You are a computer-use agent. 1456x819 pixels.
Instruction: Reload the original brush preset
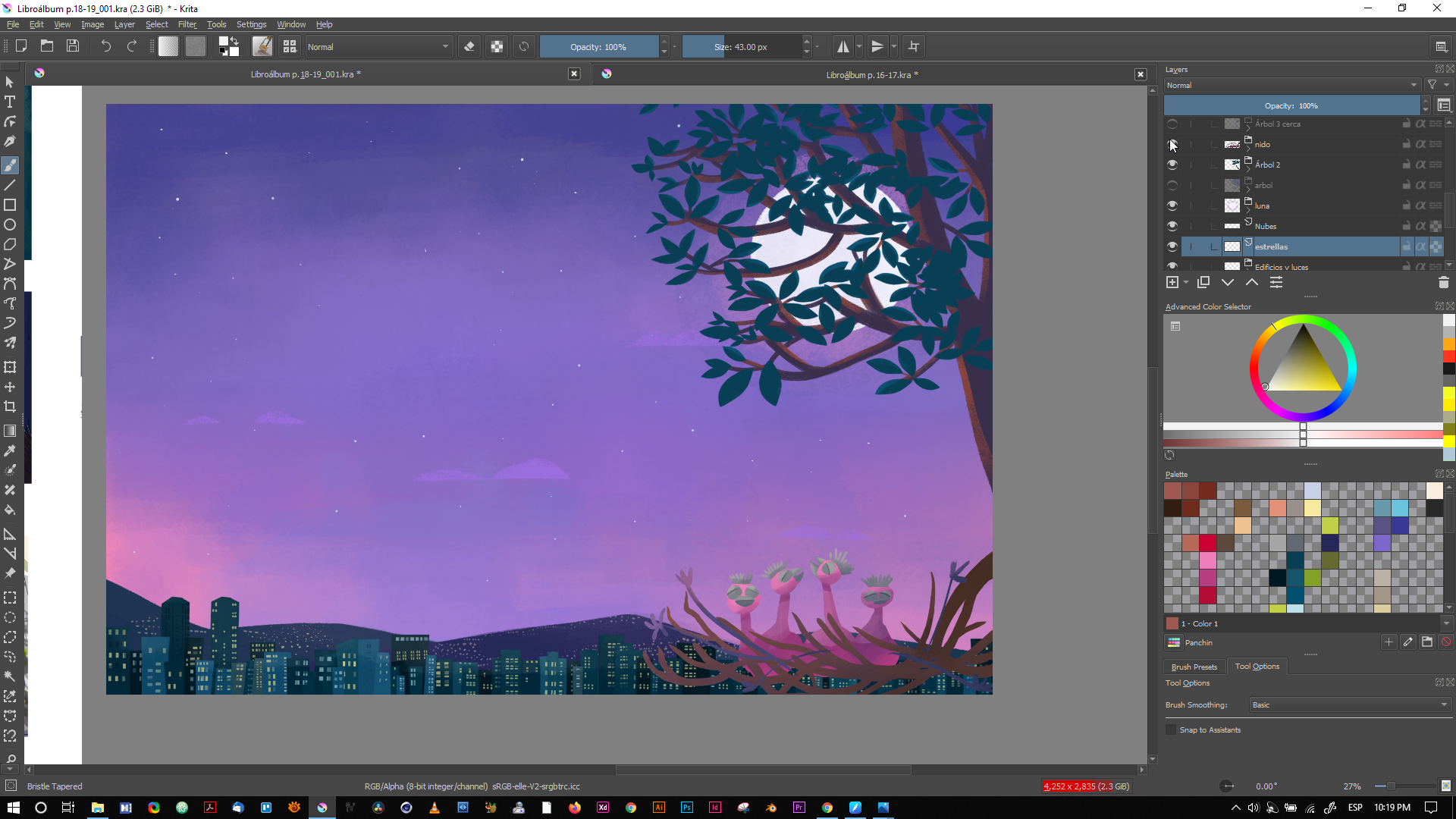coord(524,46)
